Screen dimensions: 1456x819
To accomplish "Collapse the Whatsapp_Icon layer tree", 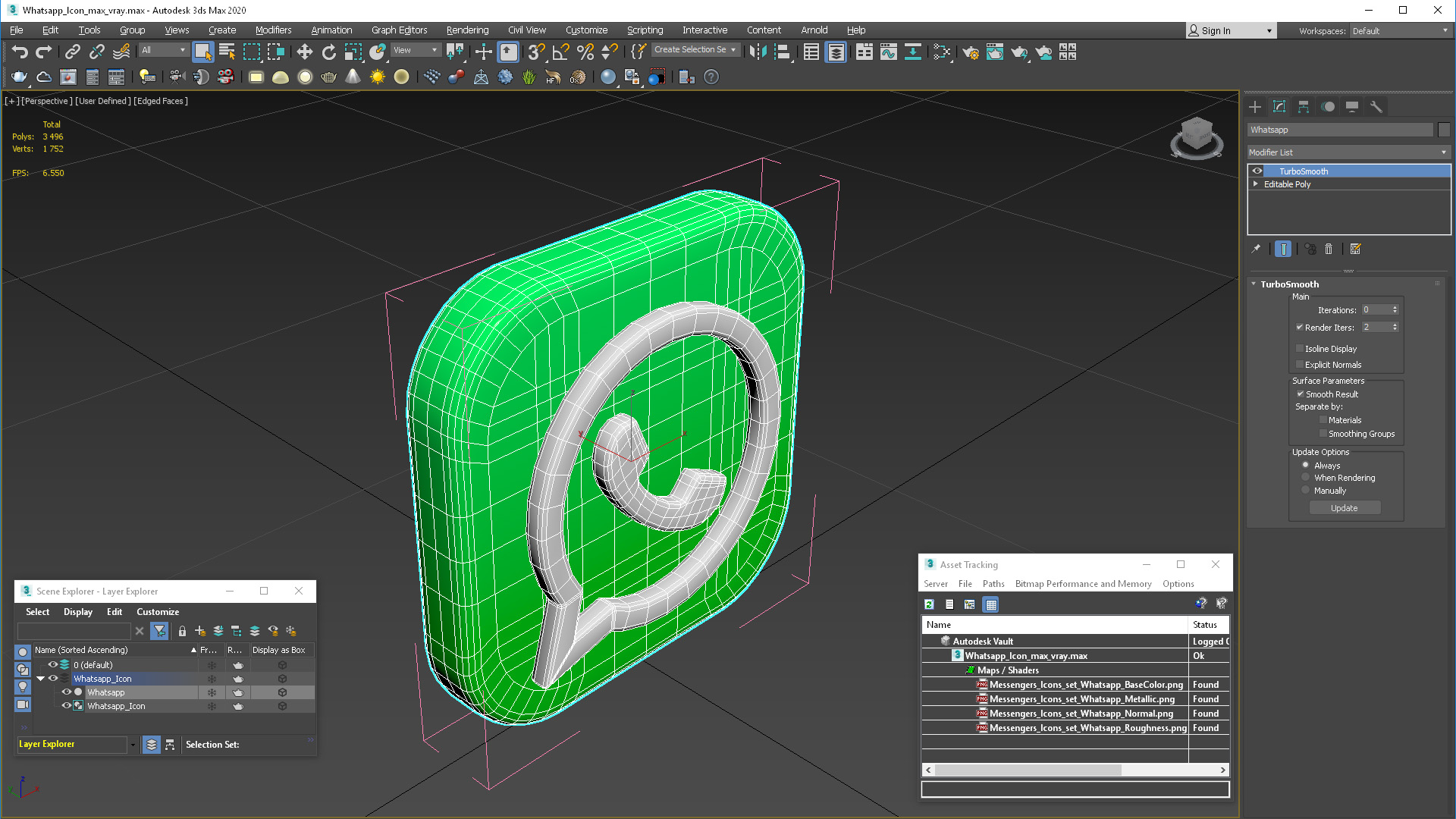I will [40, 679].
